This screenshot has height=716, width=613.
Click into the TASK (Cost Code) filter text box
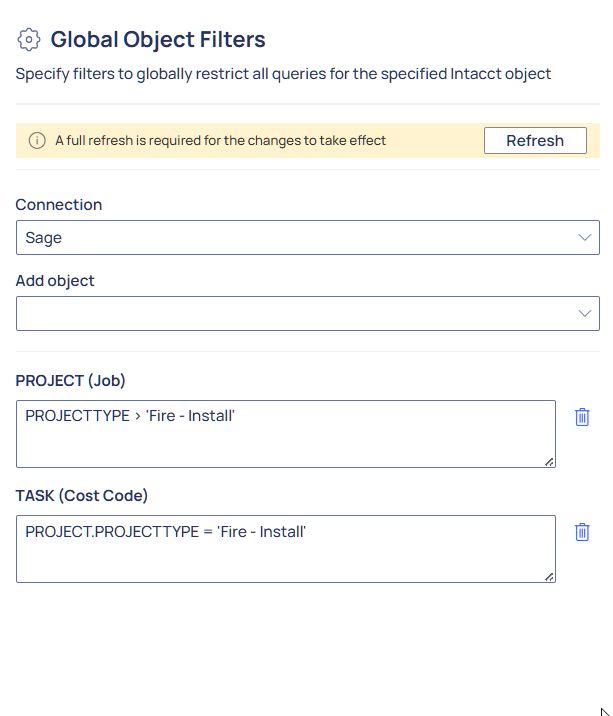[x=286, y=549]
